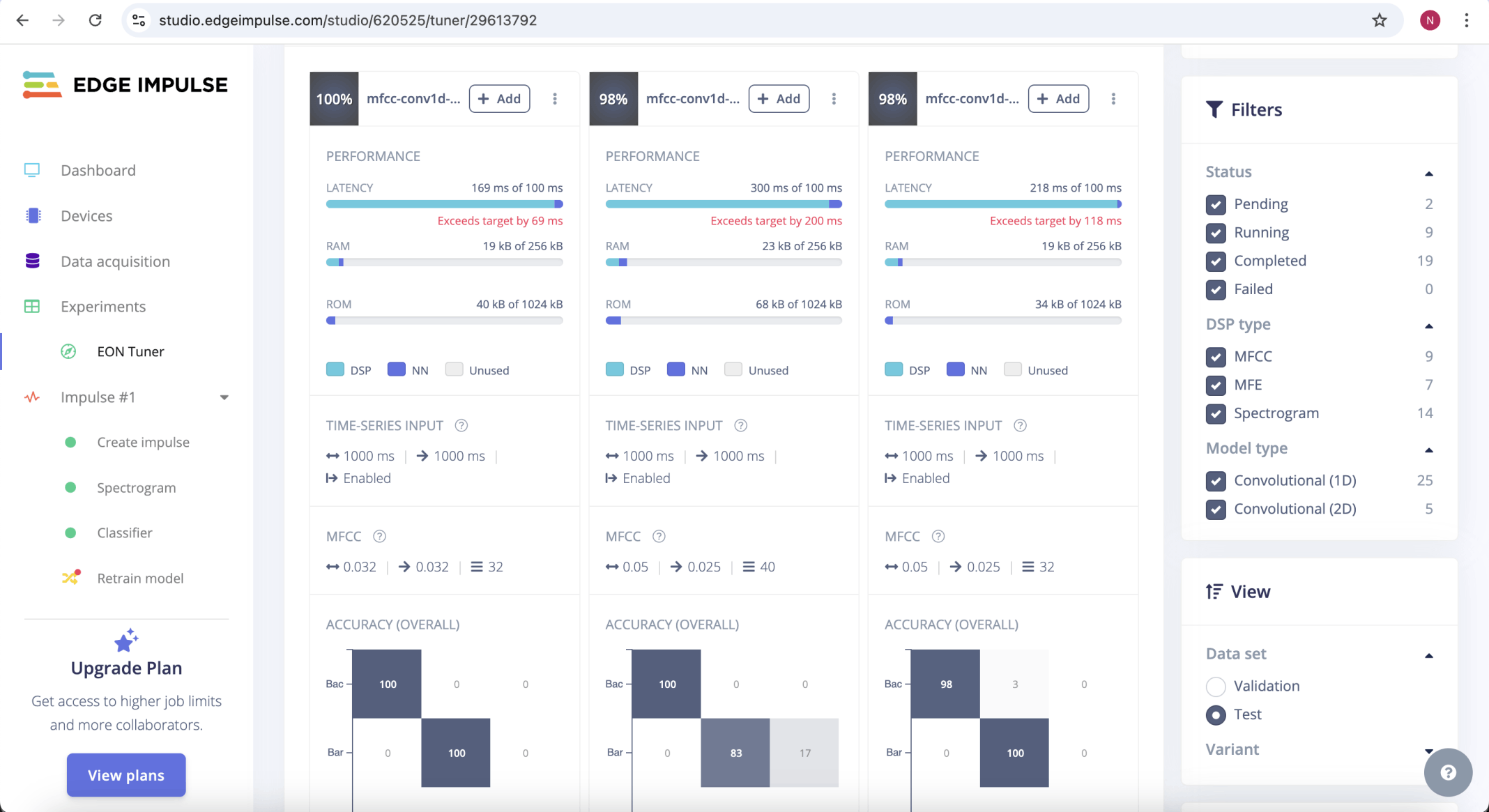Collapse the Status filter section

1428,173
